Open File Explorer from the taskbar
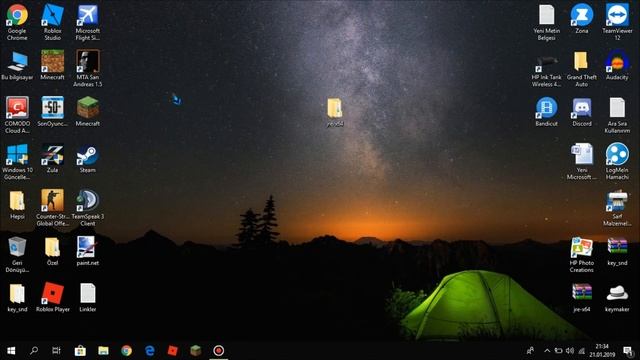The height and width of the screenshot is (360, 640). 103,351
